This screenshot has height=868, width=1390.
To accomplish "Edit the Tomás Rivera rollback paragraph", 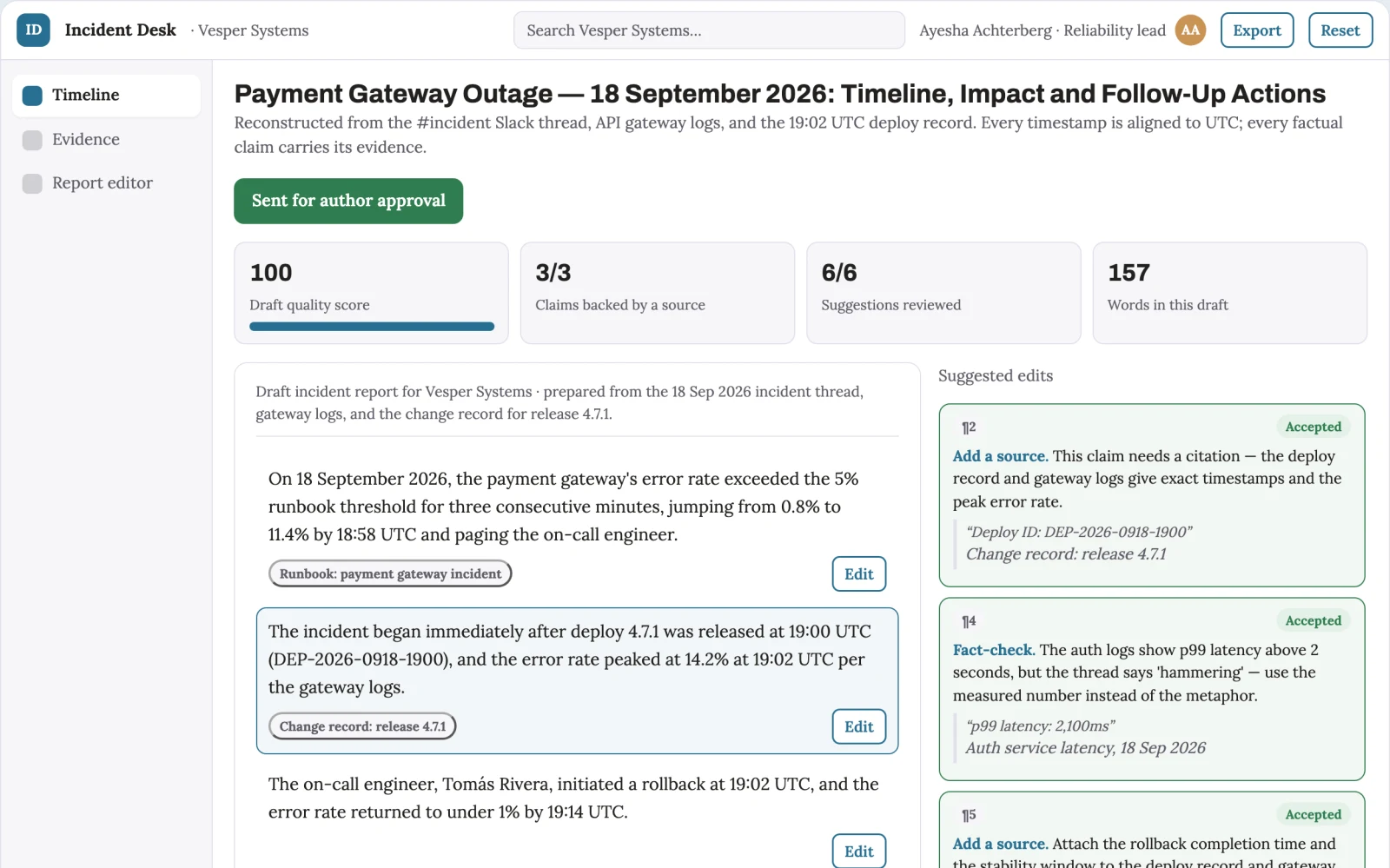I will pos(859,851).
